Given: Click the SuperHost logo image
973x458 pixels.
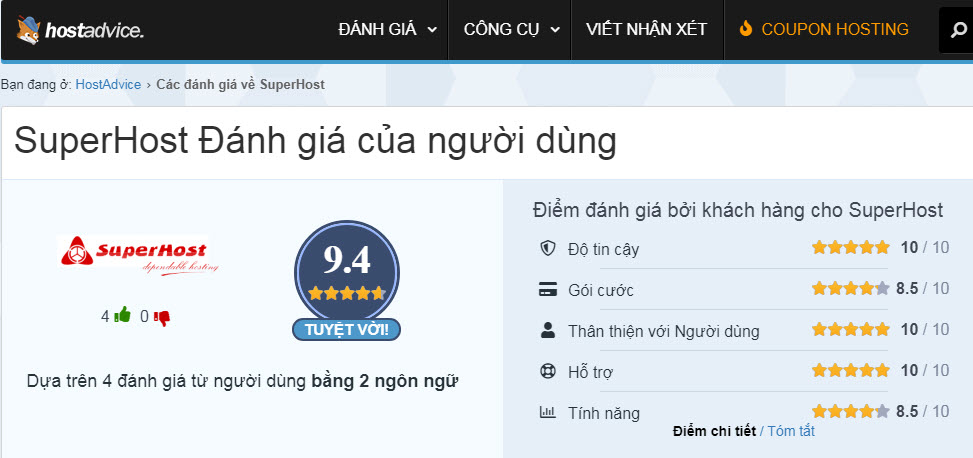Looking at the screenshot, I should [x=138, y=254].
